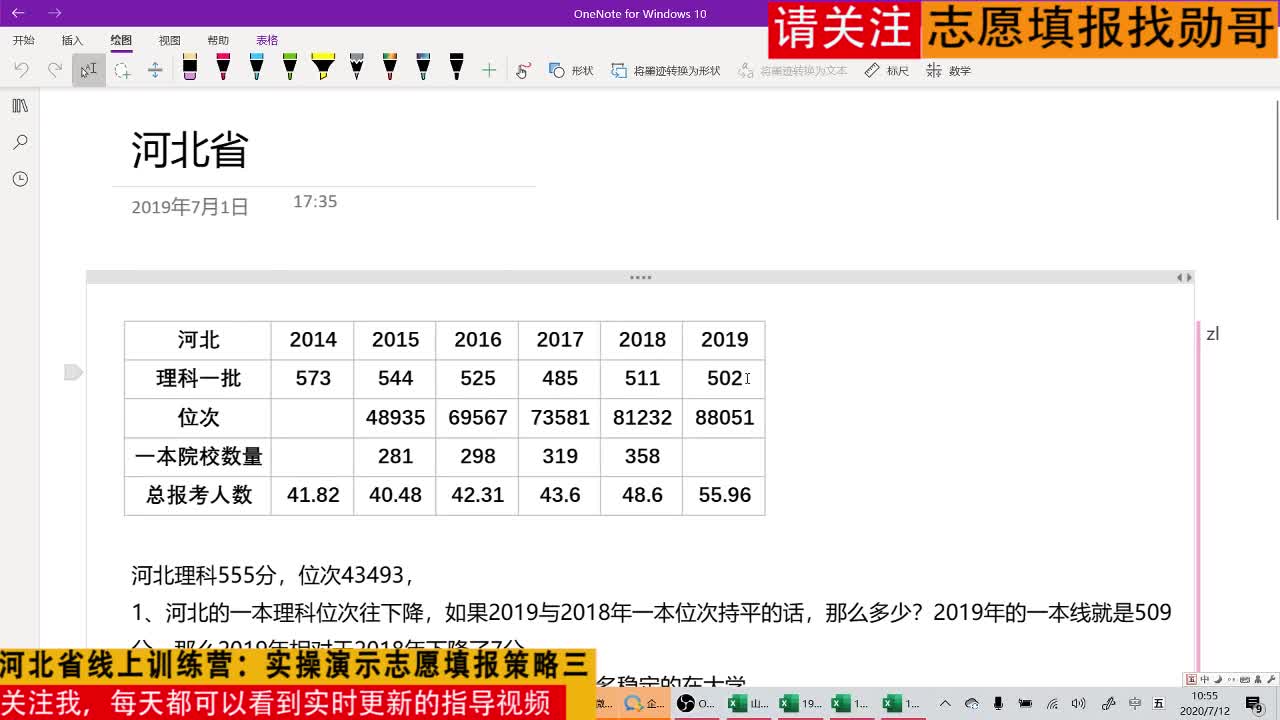Click the zl author tag
This screenshot has height=720, width=1280.
1212,334
